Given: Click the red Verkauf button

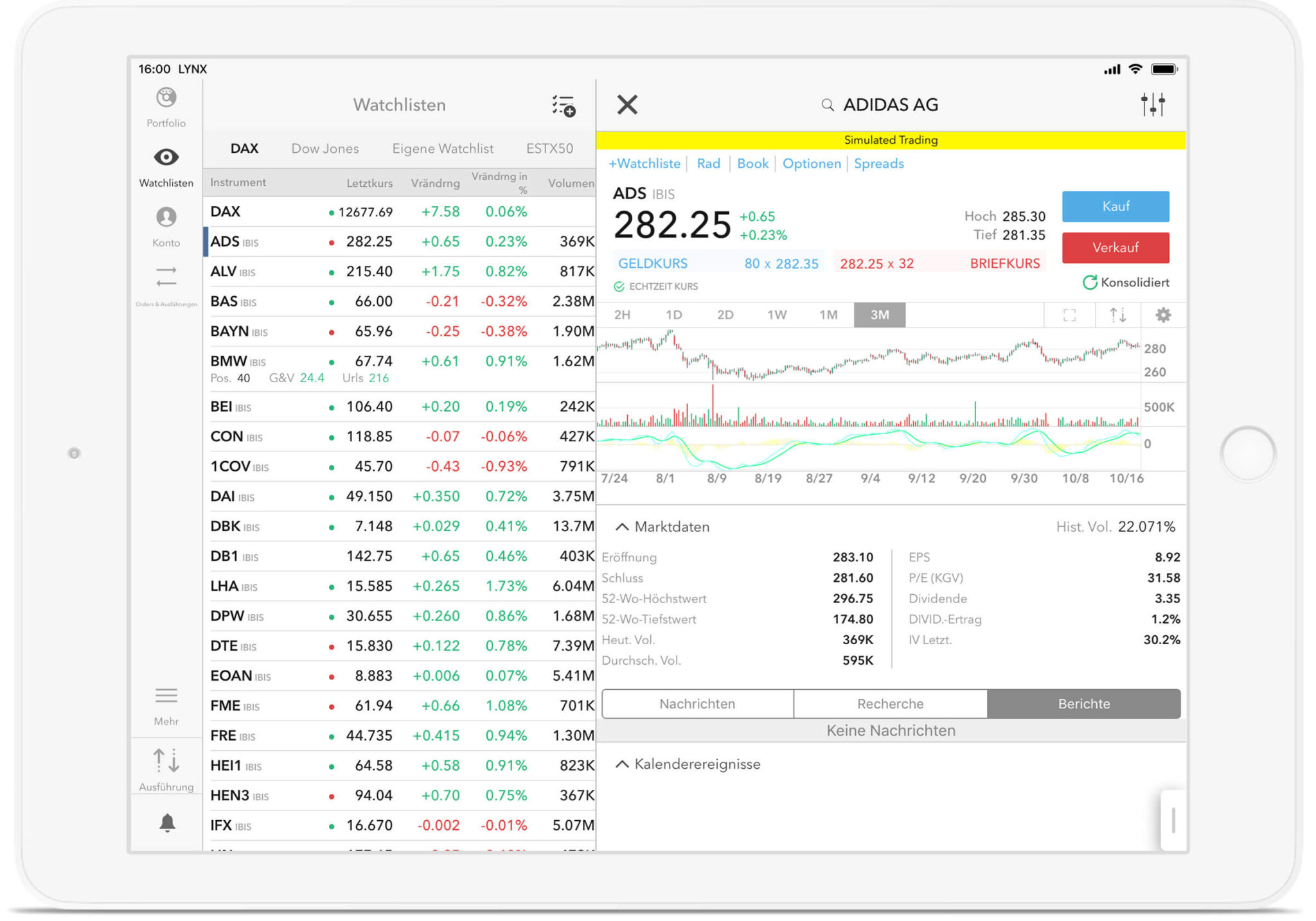Looking at the screenshot, I should point(1116,248).
